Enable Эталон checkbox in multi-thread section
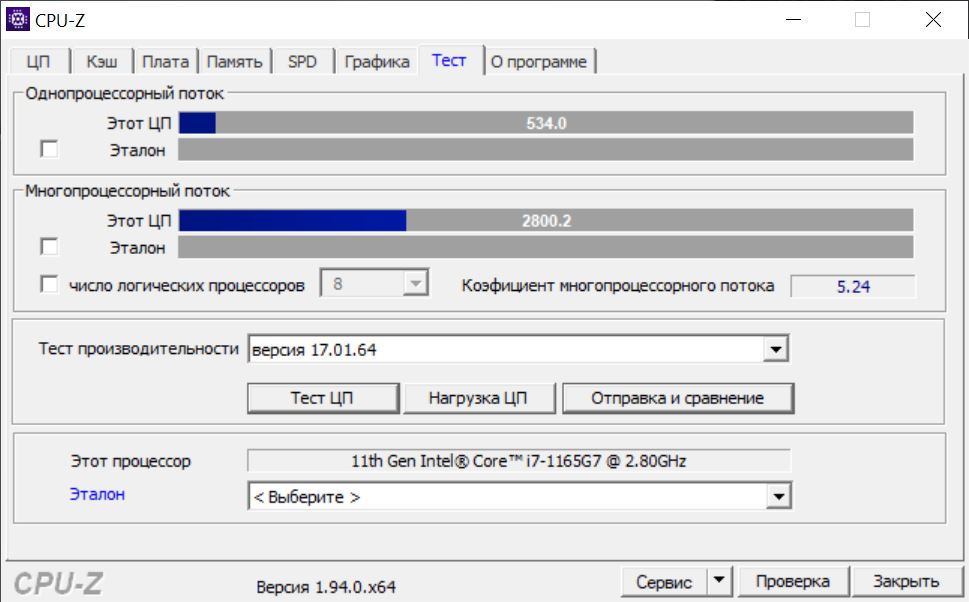 coord(49,247)
